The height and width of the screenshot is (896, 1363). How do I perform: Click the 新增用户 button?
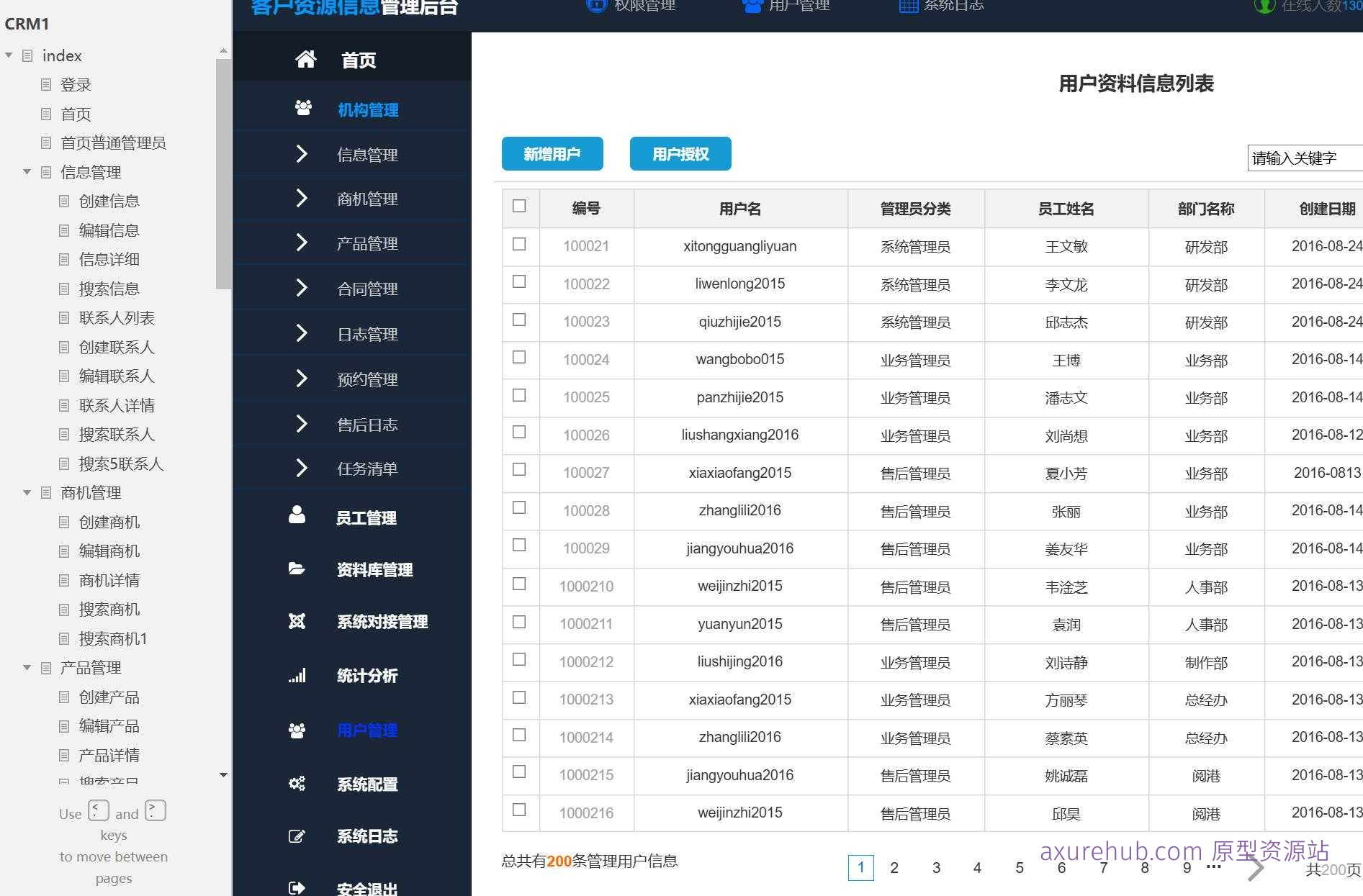pyautogui.click(x=552, y=153)
